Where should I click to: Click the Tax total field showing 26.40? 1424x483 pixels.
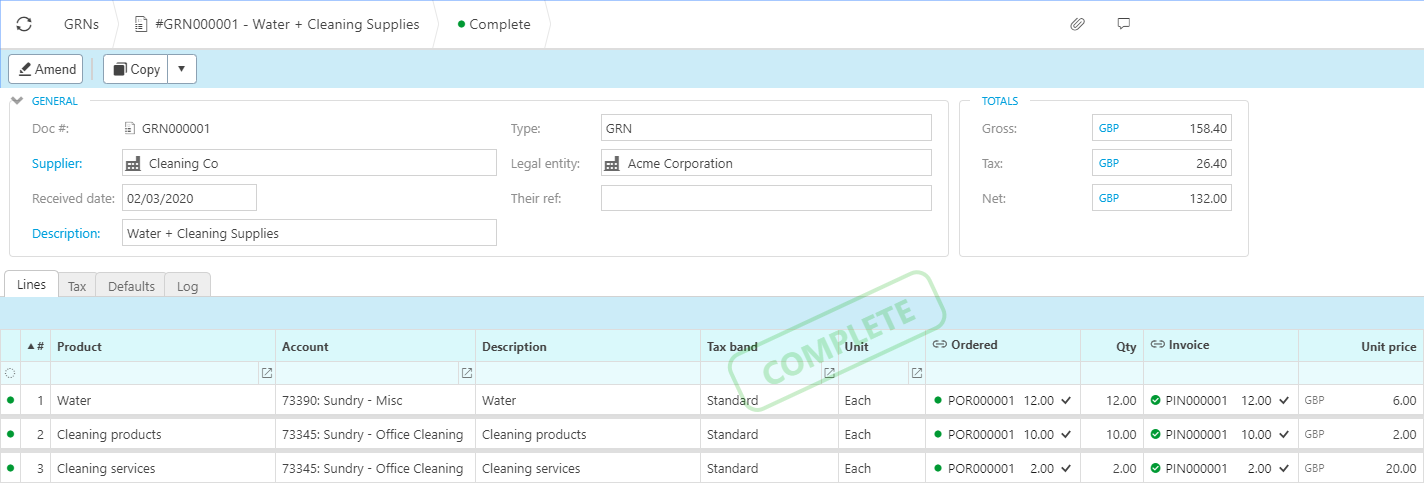click(1162, 163)
